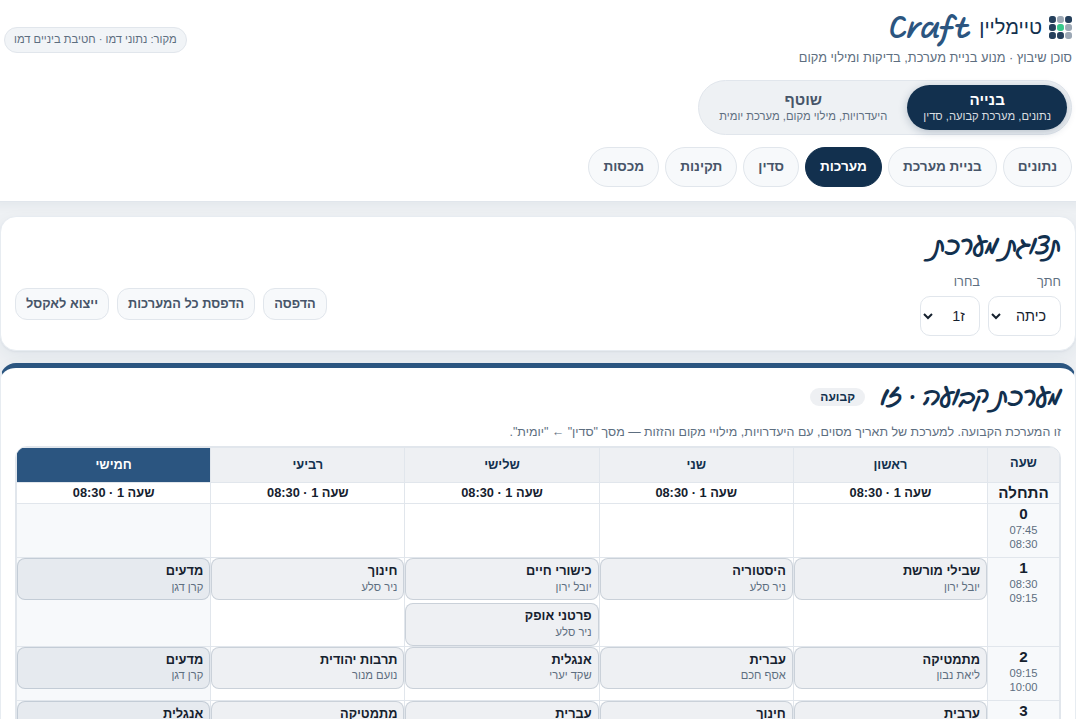Open the אנגלית lesson card with שקד יערי

(x=502, y=668)
